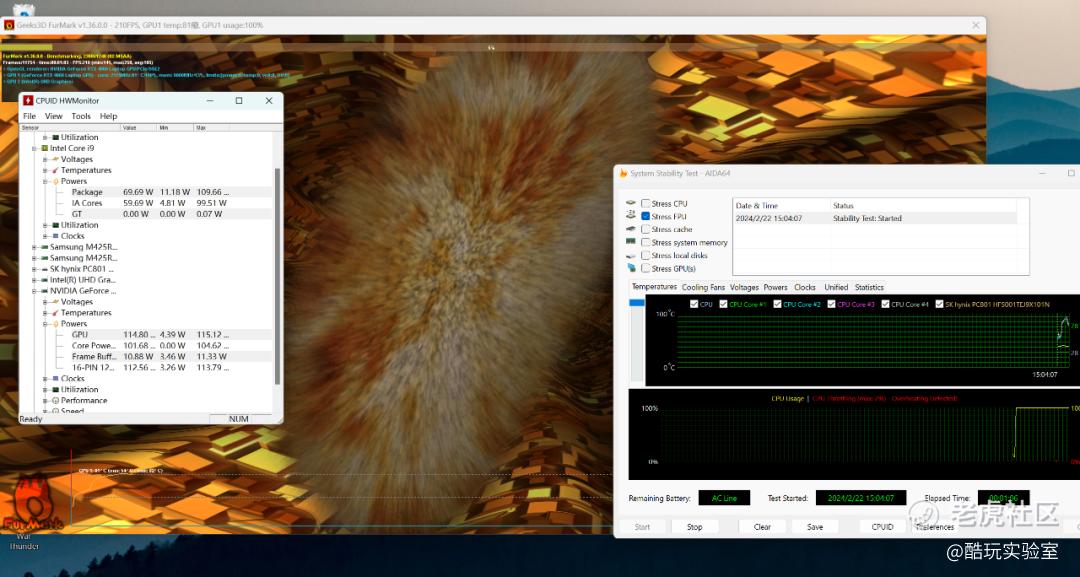This screenshot has width=1080, height=577.
Task: Collapse the NVIDIA GeForce Powers node
Action: 45,324
